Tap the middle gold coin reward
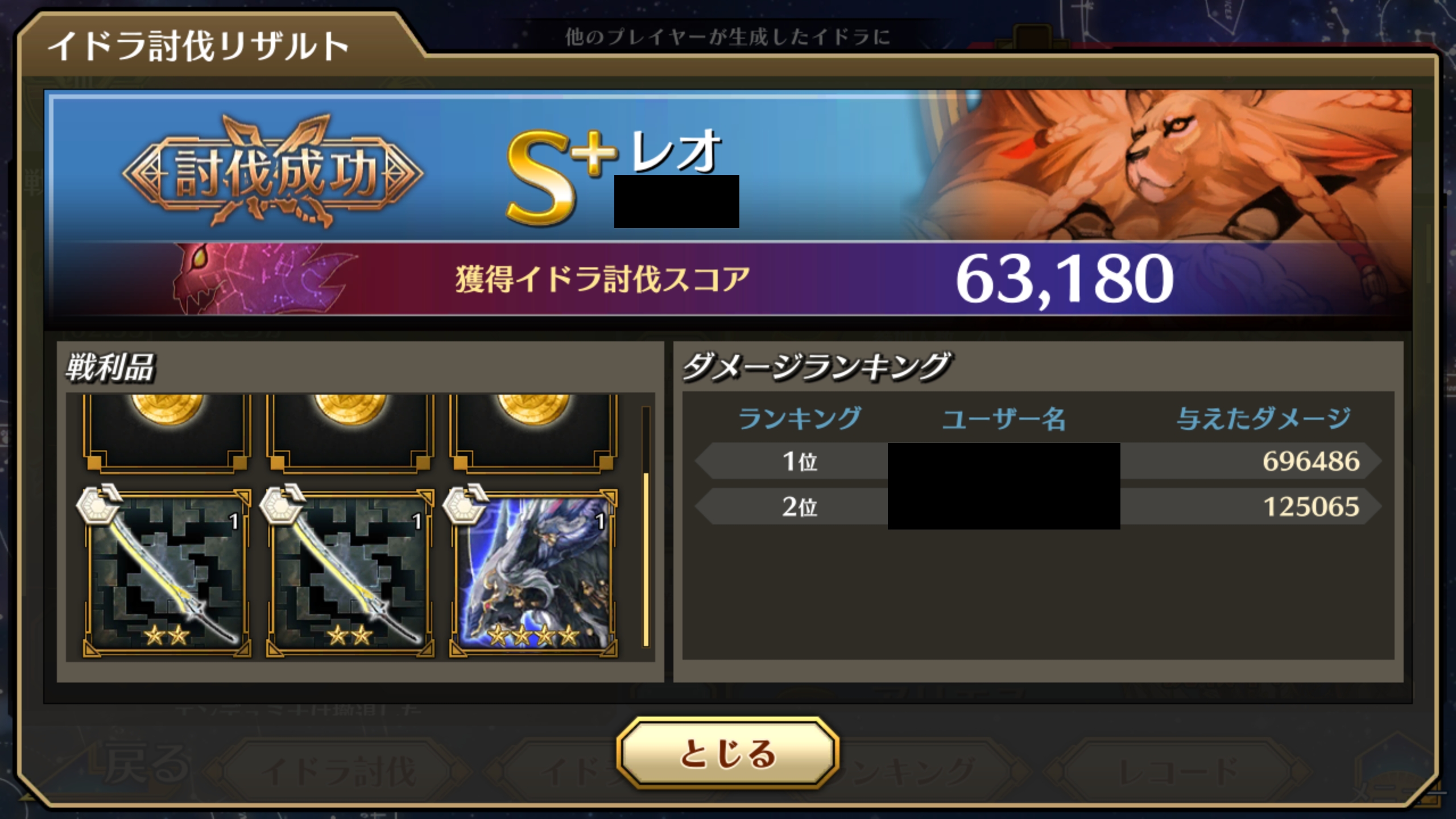 point(350,433)
